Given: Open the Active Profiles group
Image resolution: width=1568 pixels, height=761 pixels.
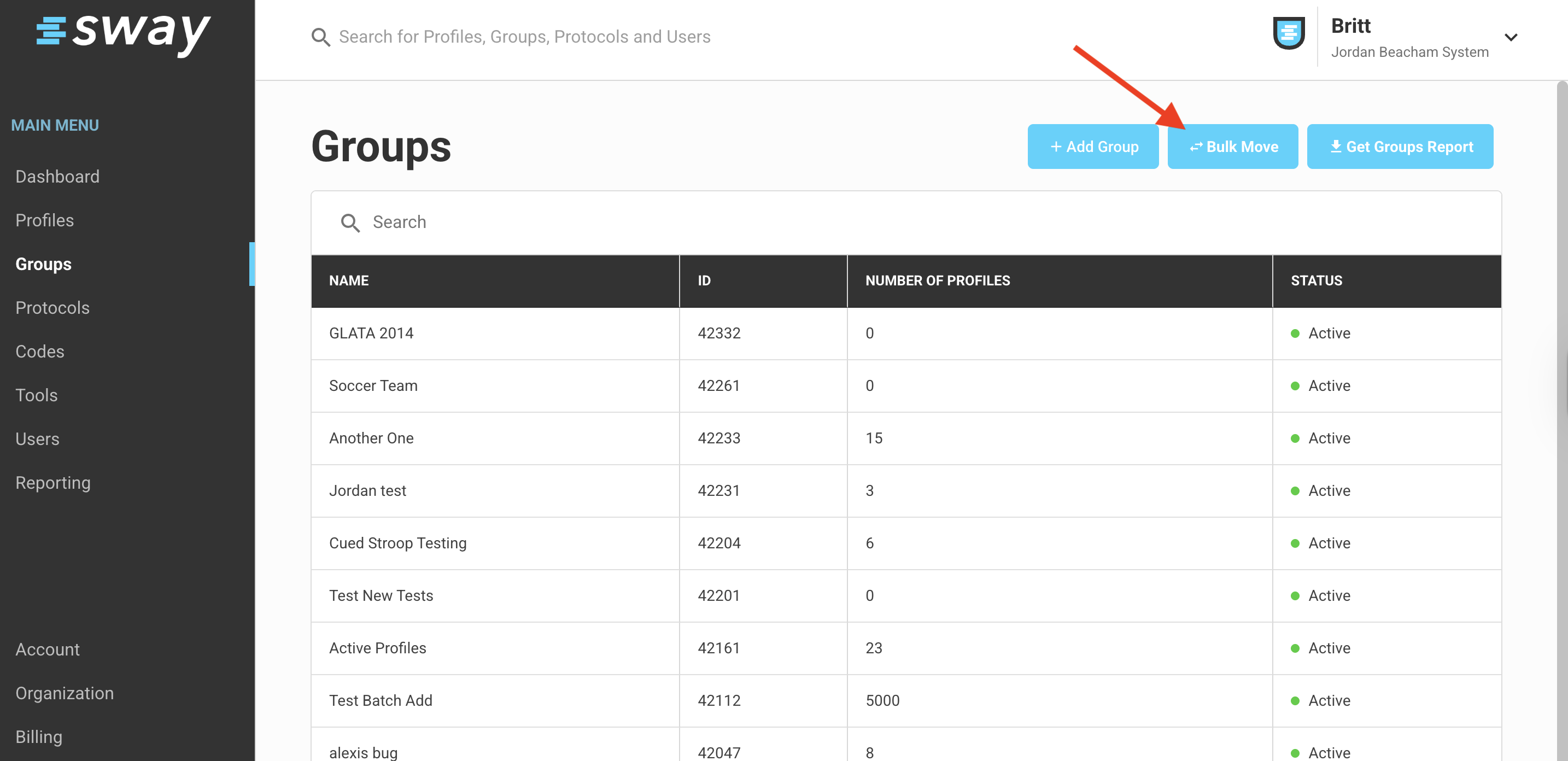Looking at the screenshot, I should click(377, 648).
